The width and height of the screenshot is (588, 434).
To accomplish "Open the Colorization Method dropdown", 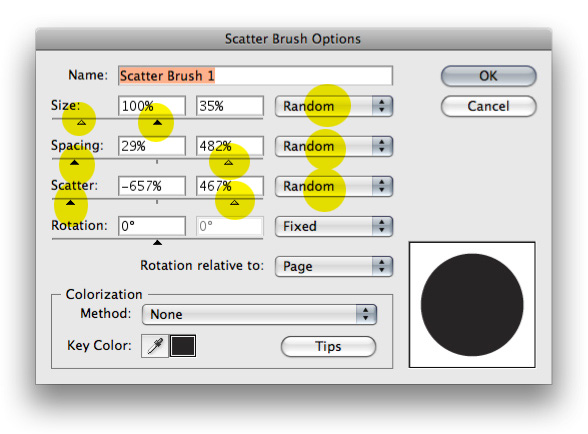I will tap(260, 314).
